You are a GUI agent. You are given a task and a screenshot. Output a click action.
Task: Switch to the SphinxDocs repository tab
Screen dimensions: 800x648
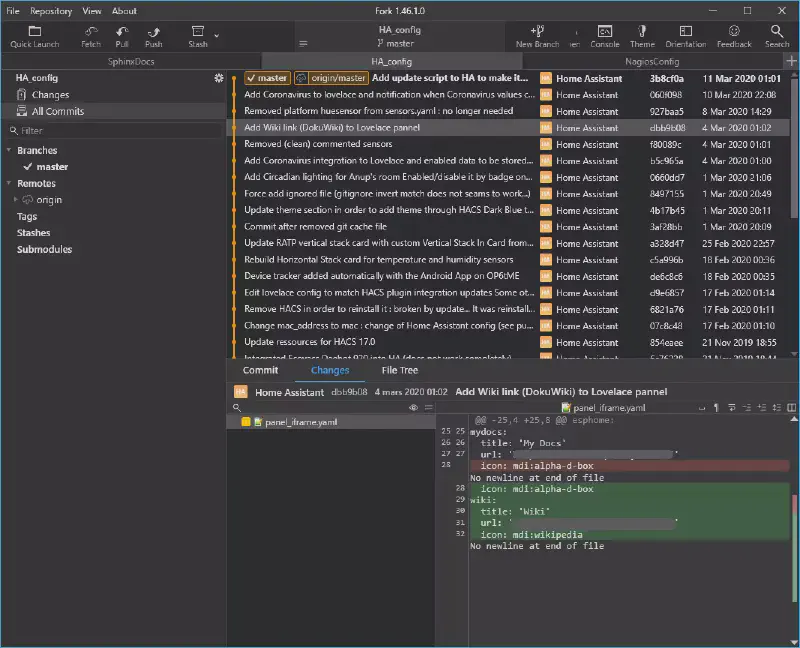pyautogui.click(x=132, y=62)
